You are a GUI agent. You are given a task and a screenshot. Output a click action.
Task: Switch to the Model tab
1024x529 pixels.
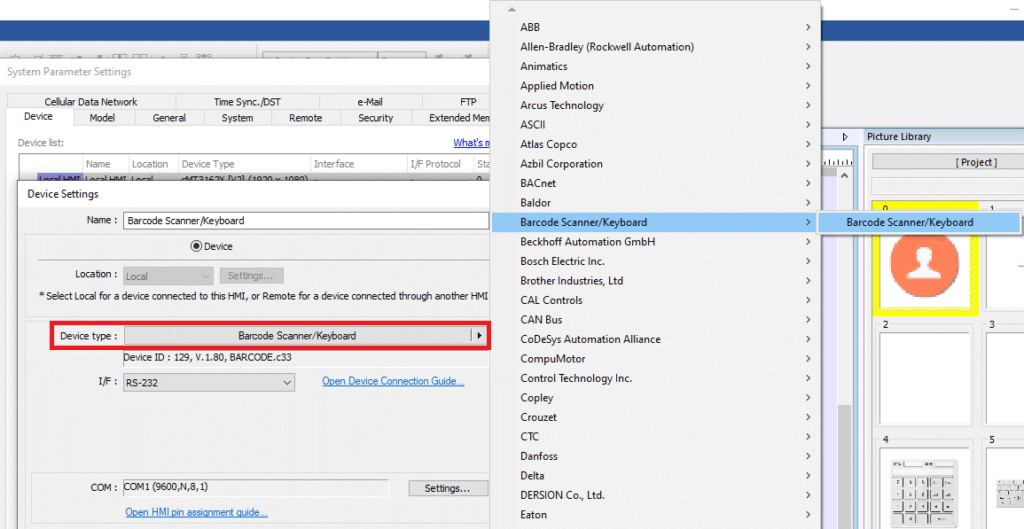coord(102,118)
